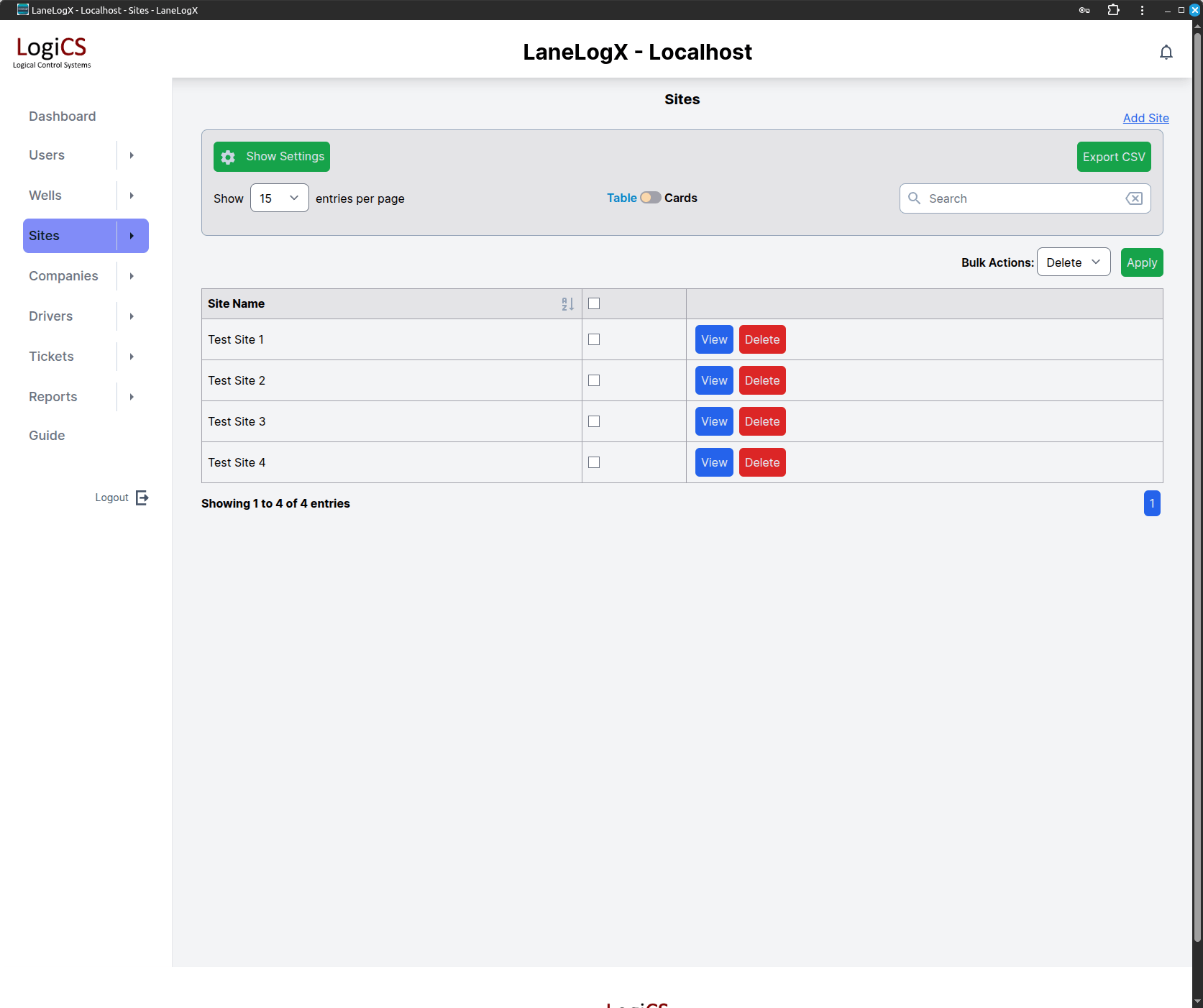The width and height of the screenshot is (1203, 1008).
Task: Click the Logout exit icon
Action: coord(142,498)
